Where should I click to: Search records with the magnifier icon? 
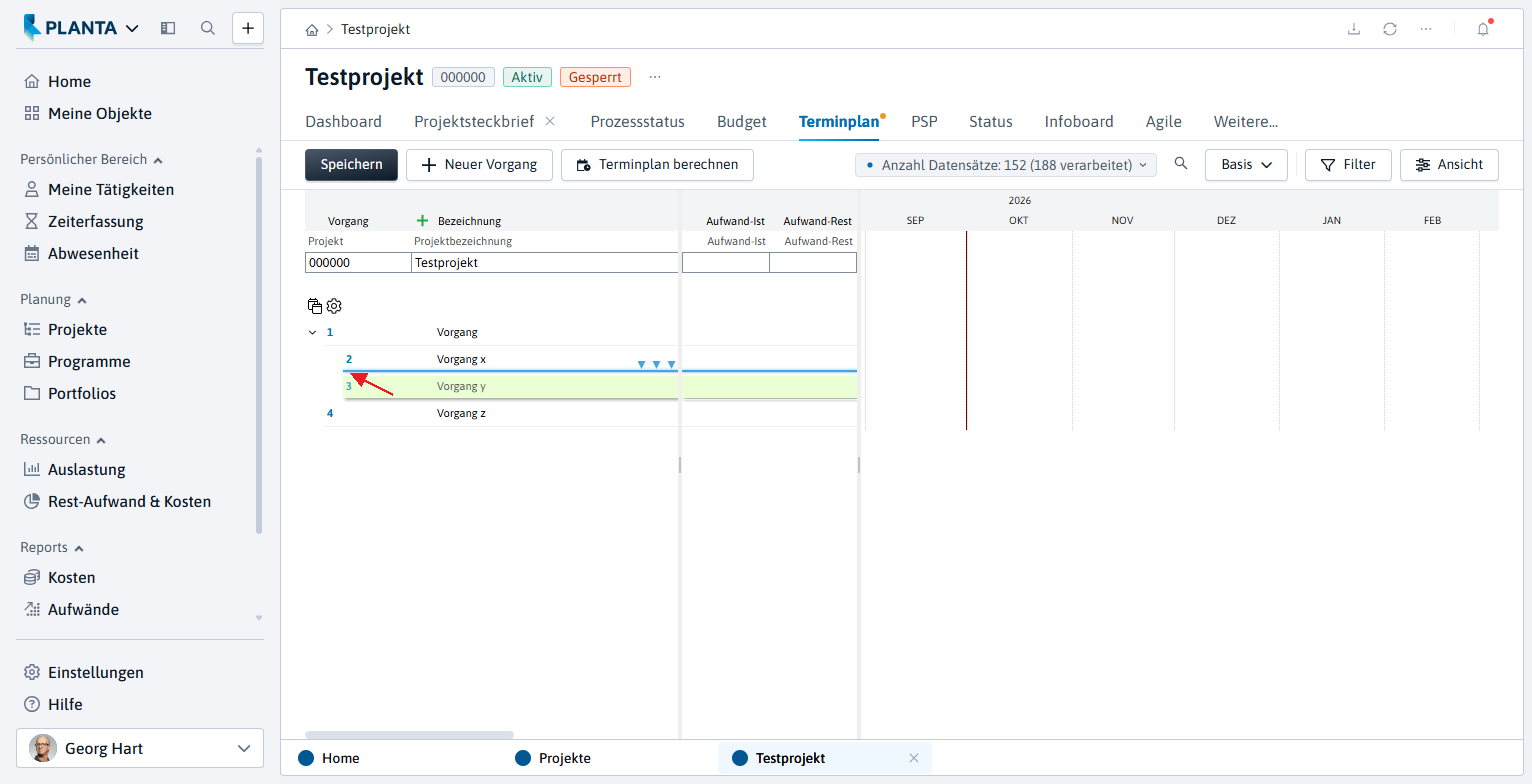click(1181, 164)
